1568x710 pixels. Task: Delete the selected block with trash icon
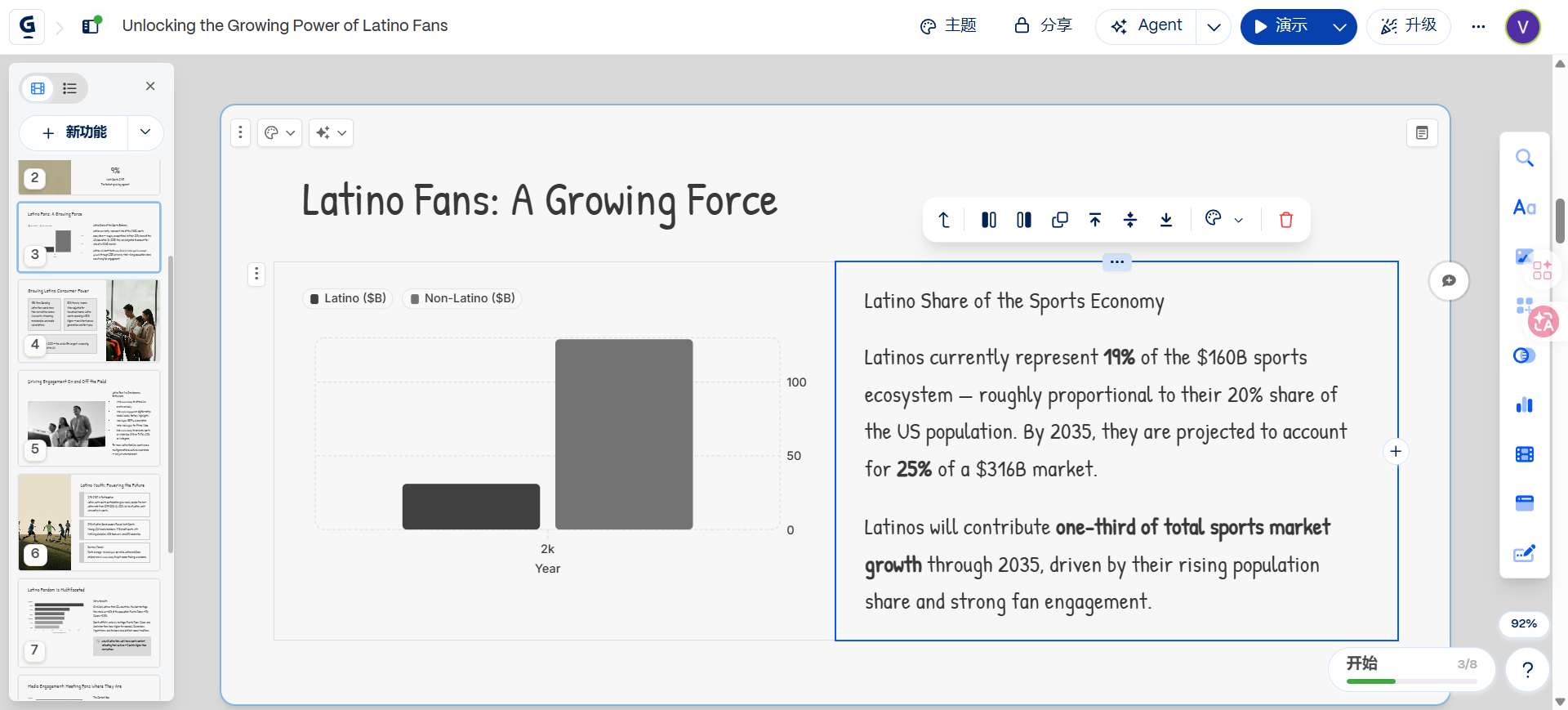click(1286, 220)
